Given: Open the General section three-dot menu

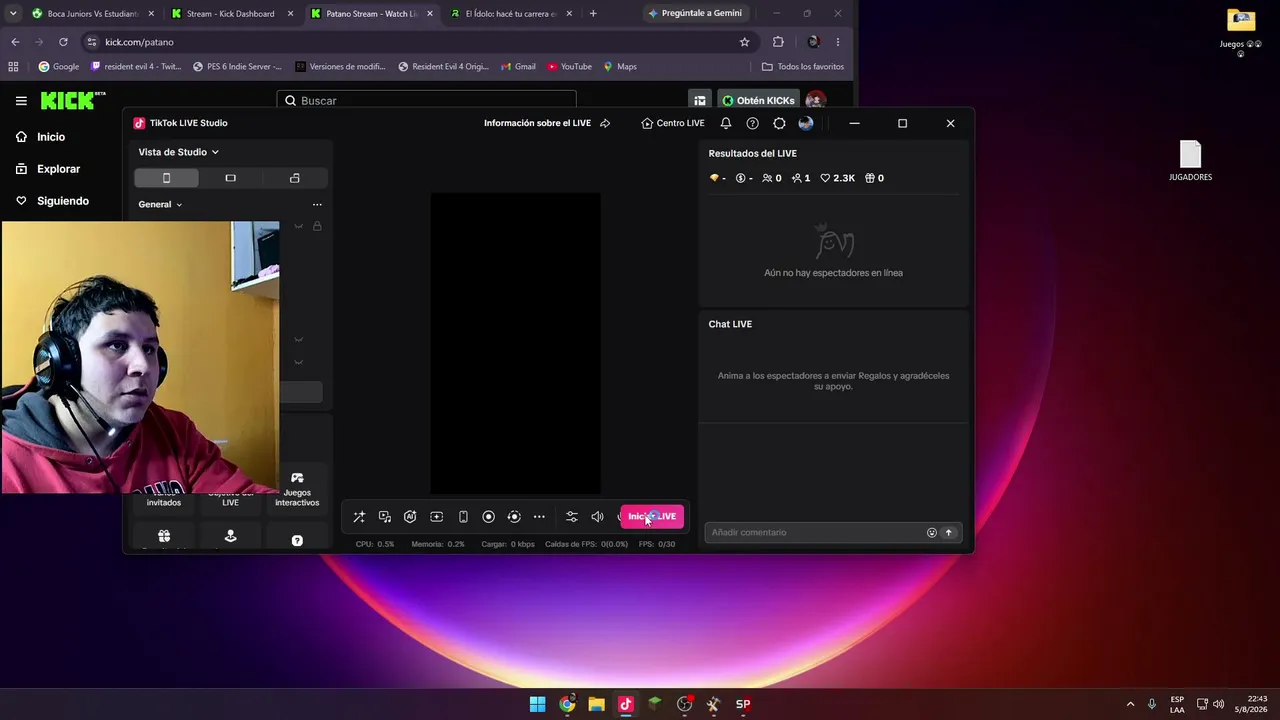Looking at the screenshot, I should pyautogui.click(x=317, y=204).
